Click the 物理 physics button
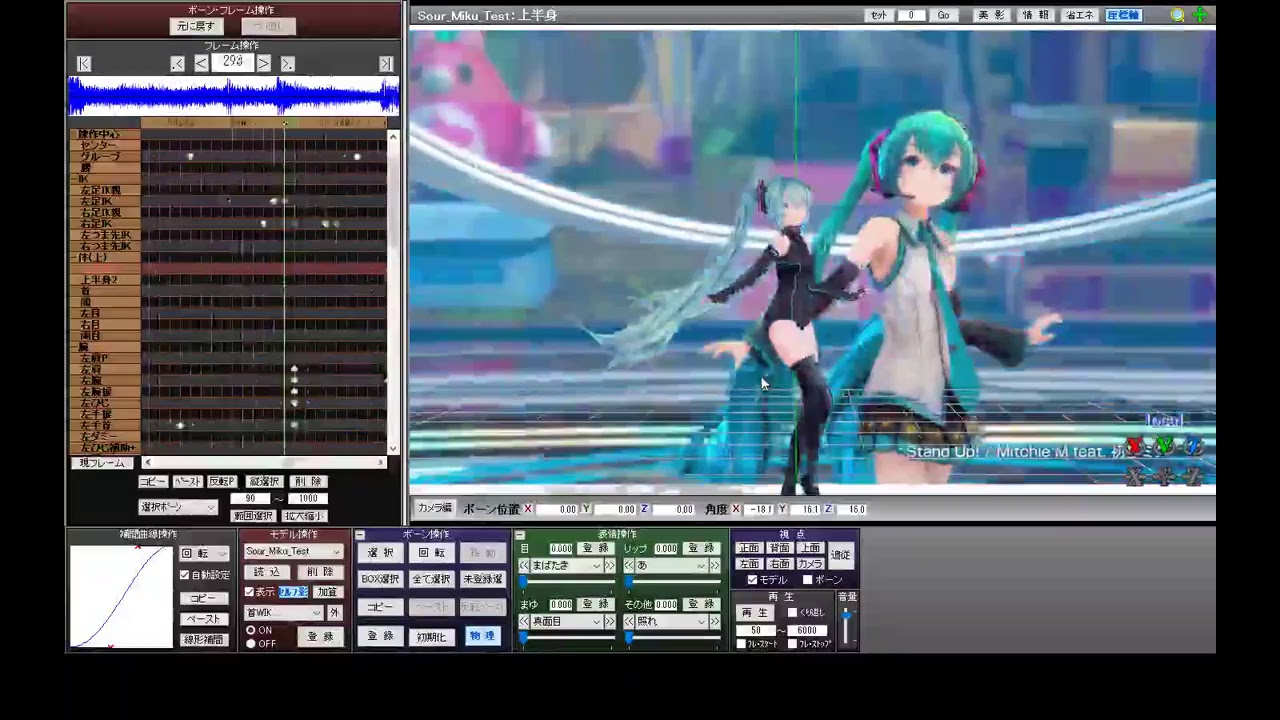1280x720 pixels. 482,636
